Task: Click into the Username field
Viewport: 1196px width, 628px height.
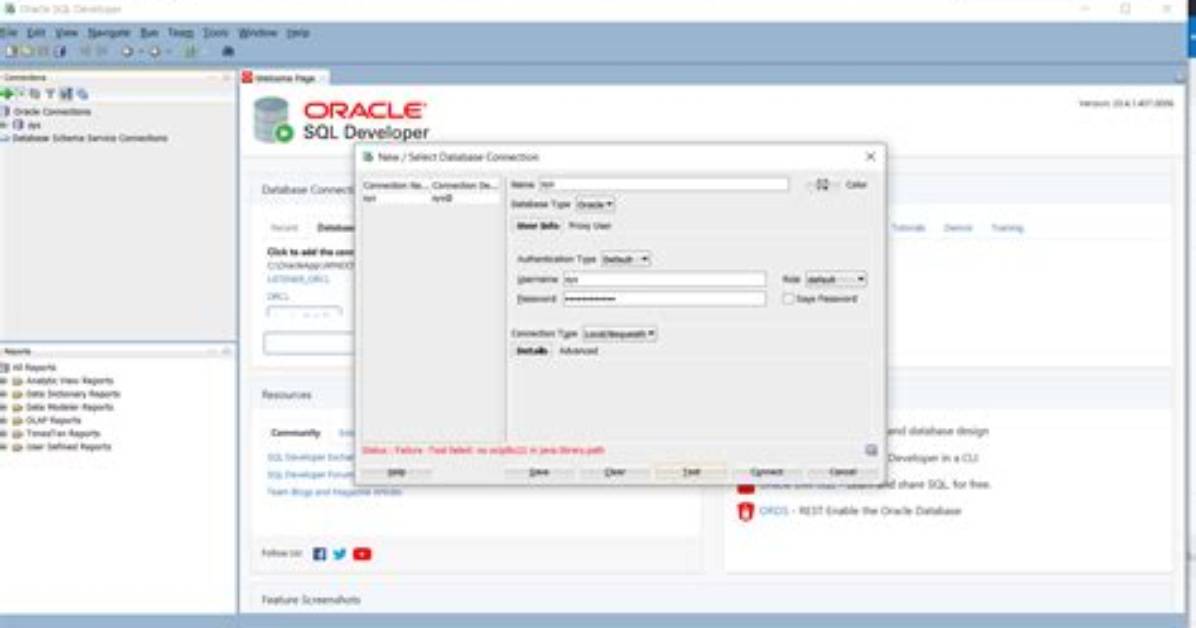Action: pos(664,279)
